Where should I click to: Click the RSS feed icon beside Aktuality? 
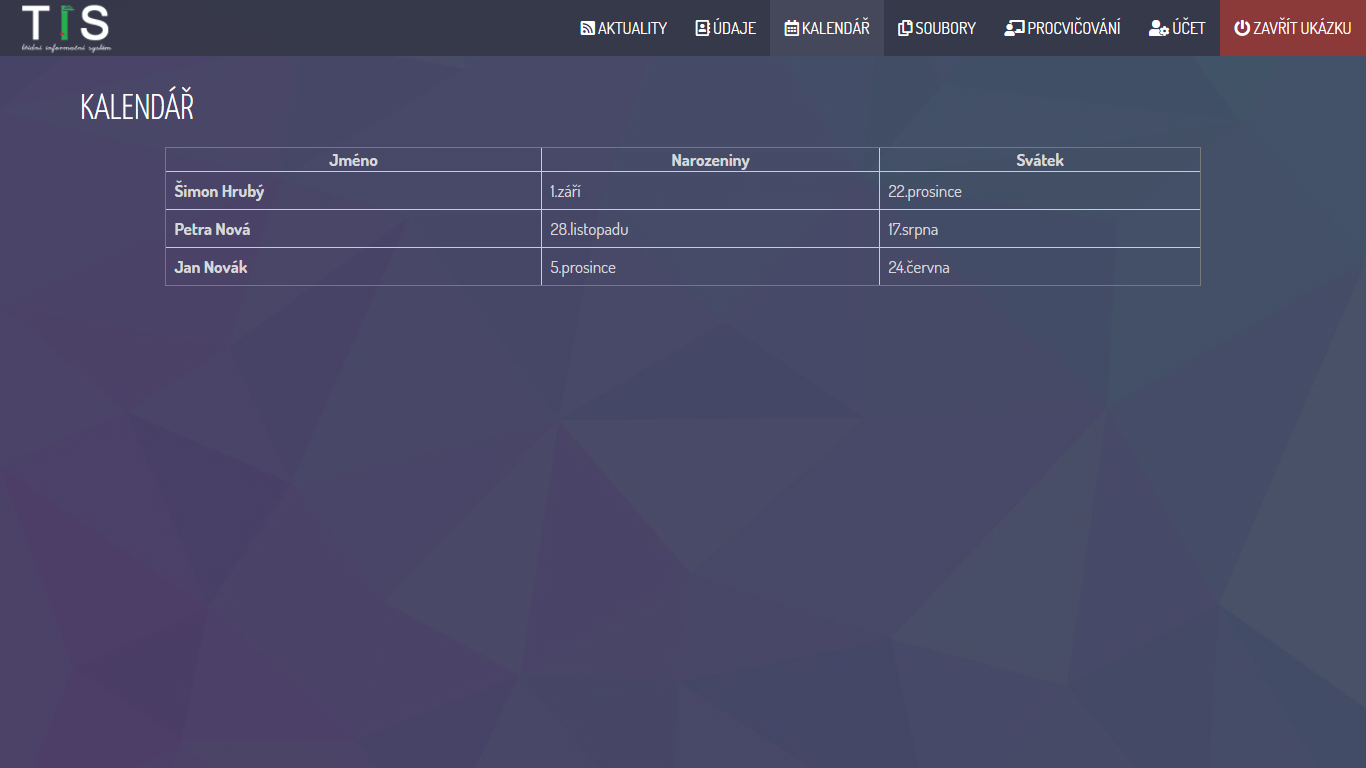[587, 28]
